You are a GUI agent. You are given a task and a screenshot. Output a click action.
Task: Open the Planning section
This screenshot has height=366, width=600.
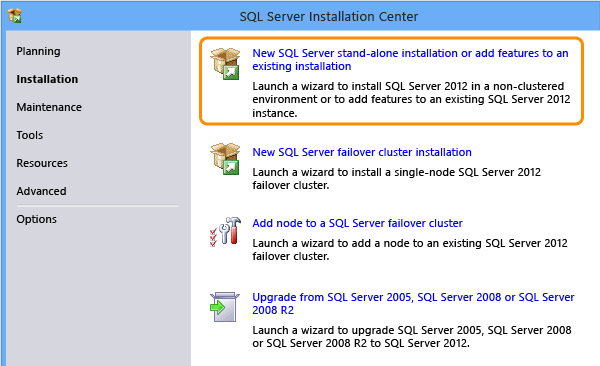pos(38,51)
